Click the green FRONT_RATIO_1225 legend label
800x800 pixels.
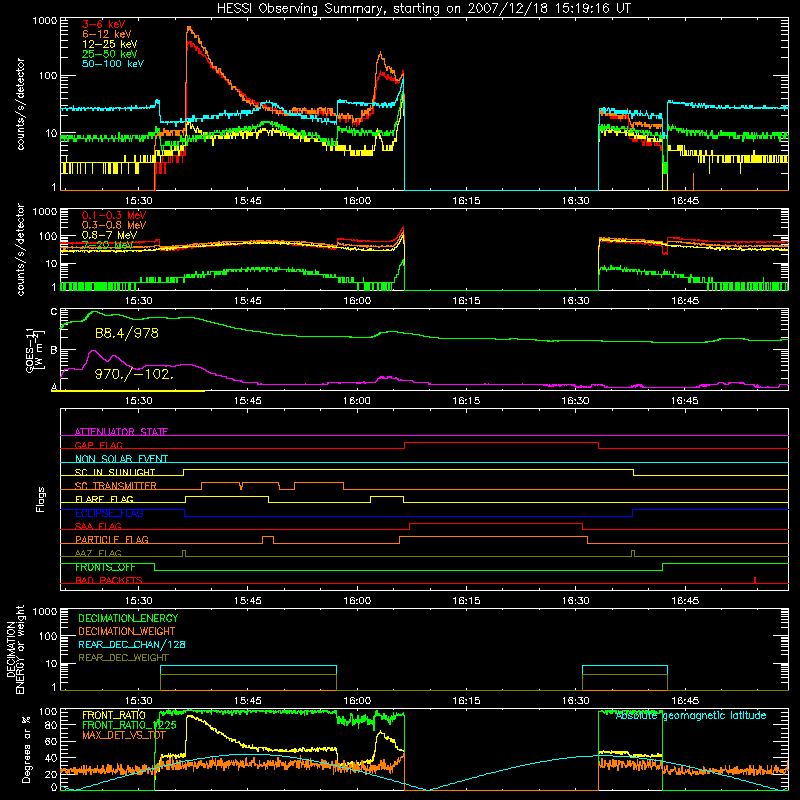pos(129,725)
